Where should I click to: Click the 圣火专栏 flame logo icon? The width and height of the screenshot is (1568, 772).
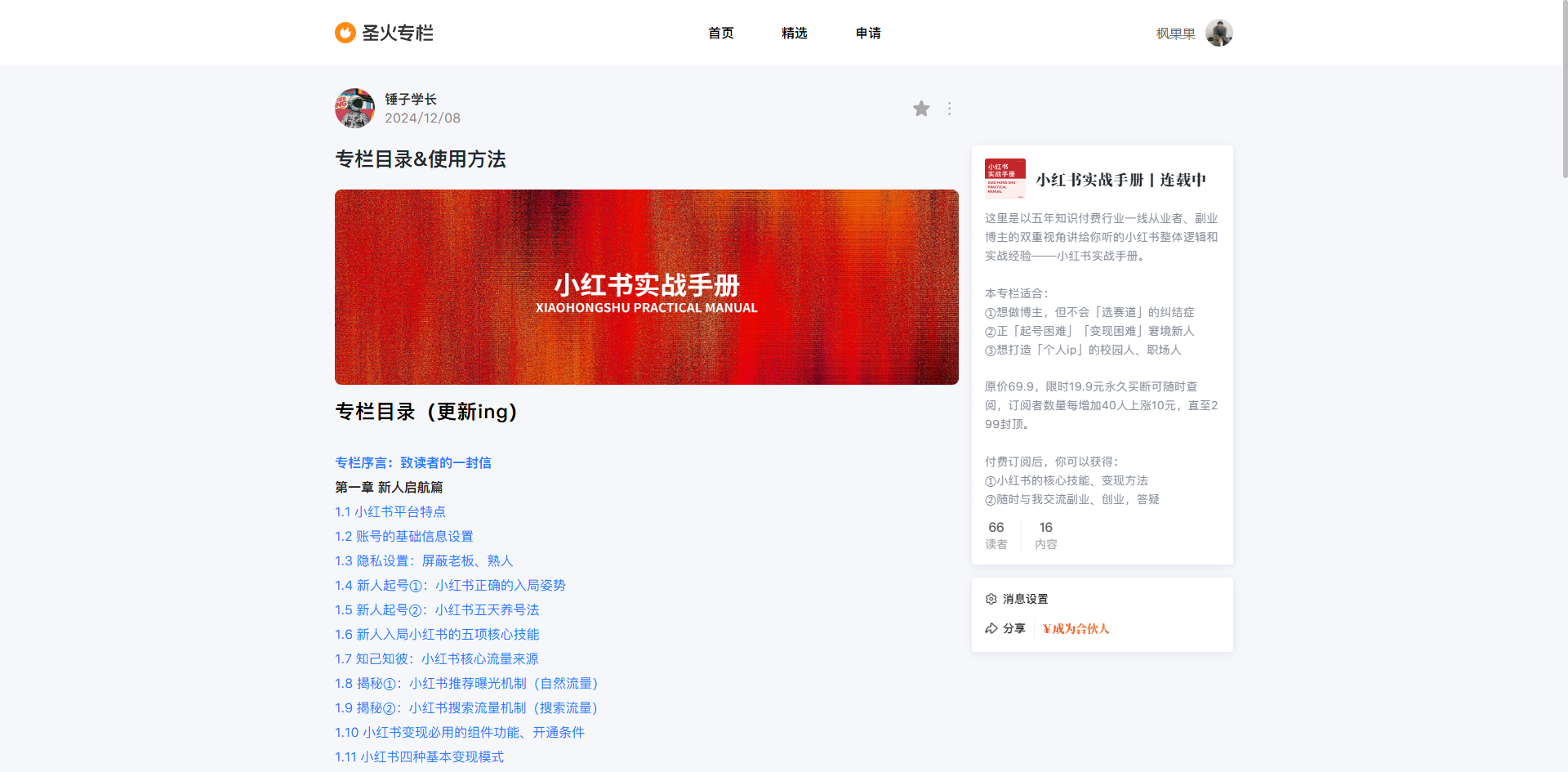345,33
